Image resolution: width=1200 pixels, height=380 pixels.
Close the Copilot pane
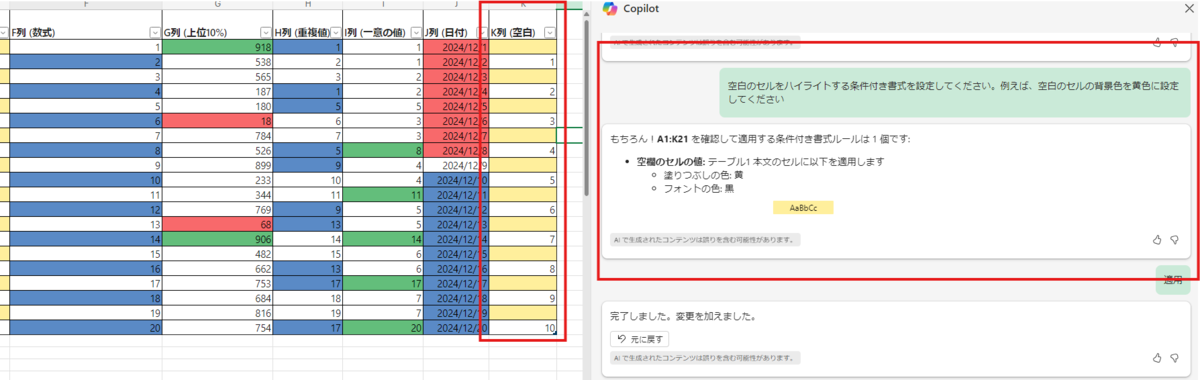point(1188,8)
